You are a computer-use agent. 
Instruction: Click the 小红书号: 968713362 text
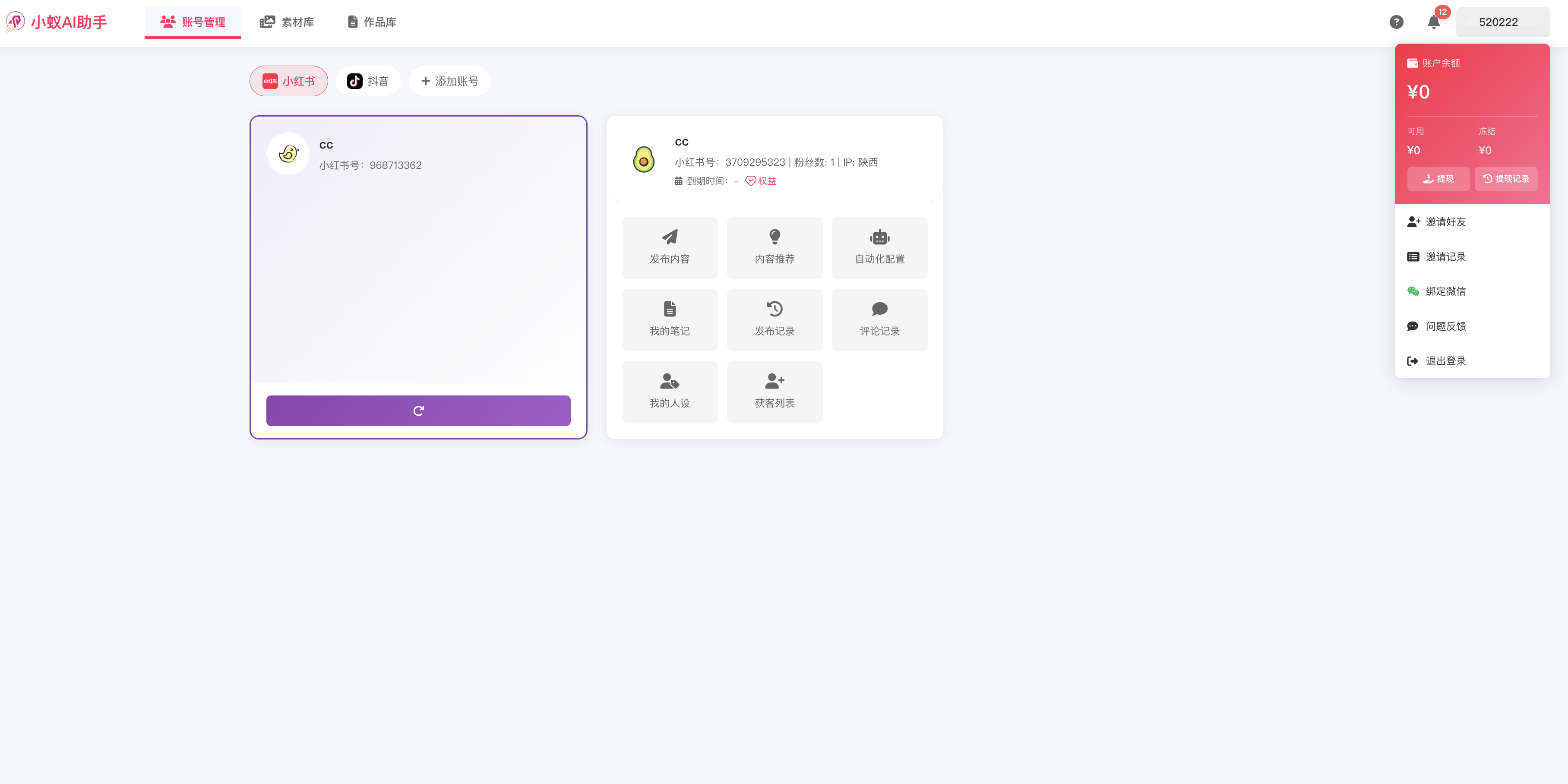pyautogui.click(x=370, y=165)
